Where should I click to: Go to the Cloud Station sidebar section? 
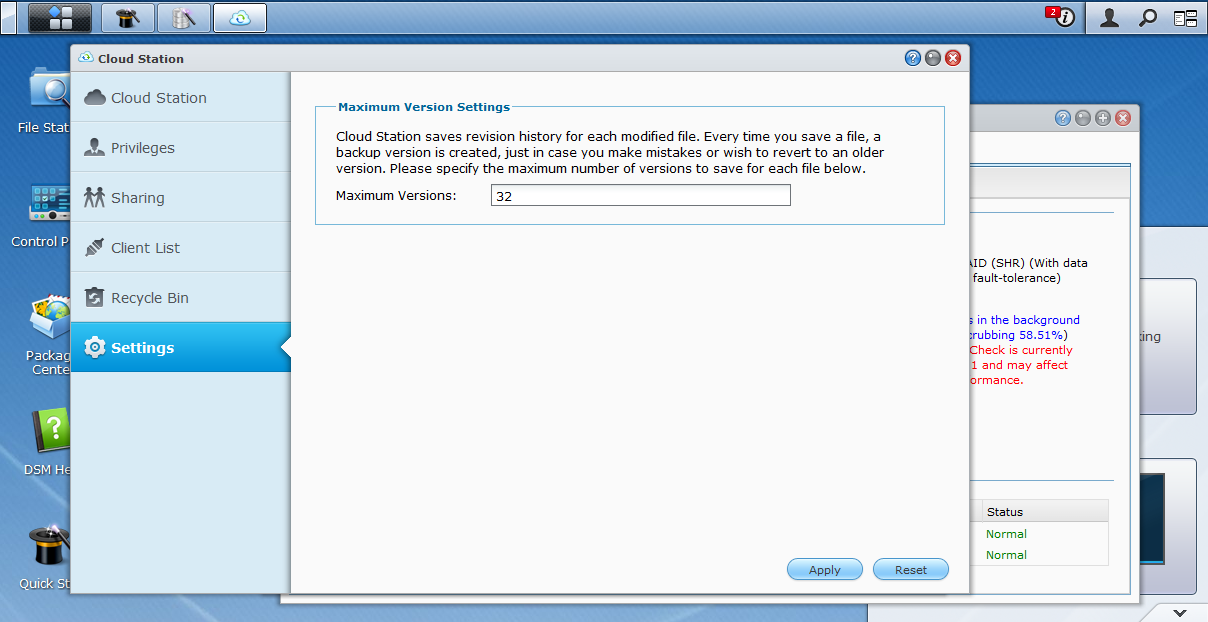point(181,97)
